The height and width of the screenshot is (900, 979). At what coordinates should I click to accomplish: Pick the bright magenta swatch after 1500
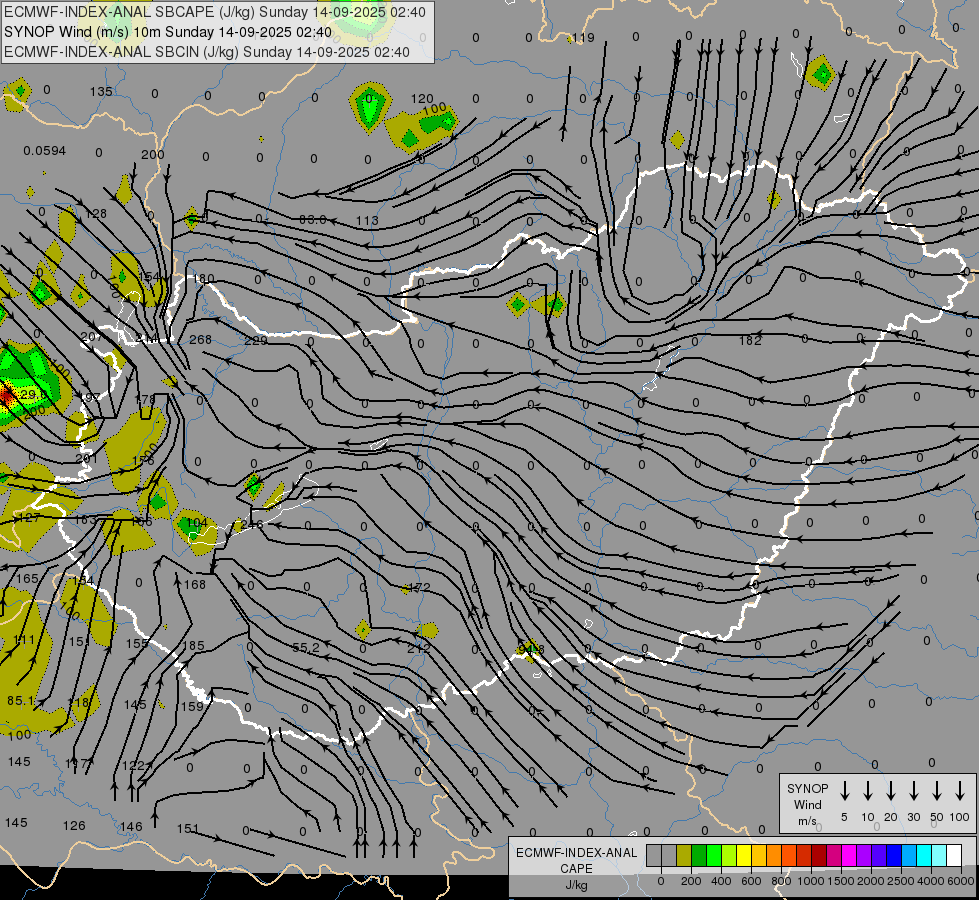click(x=849, y=856)
